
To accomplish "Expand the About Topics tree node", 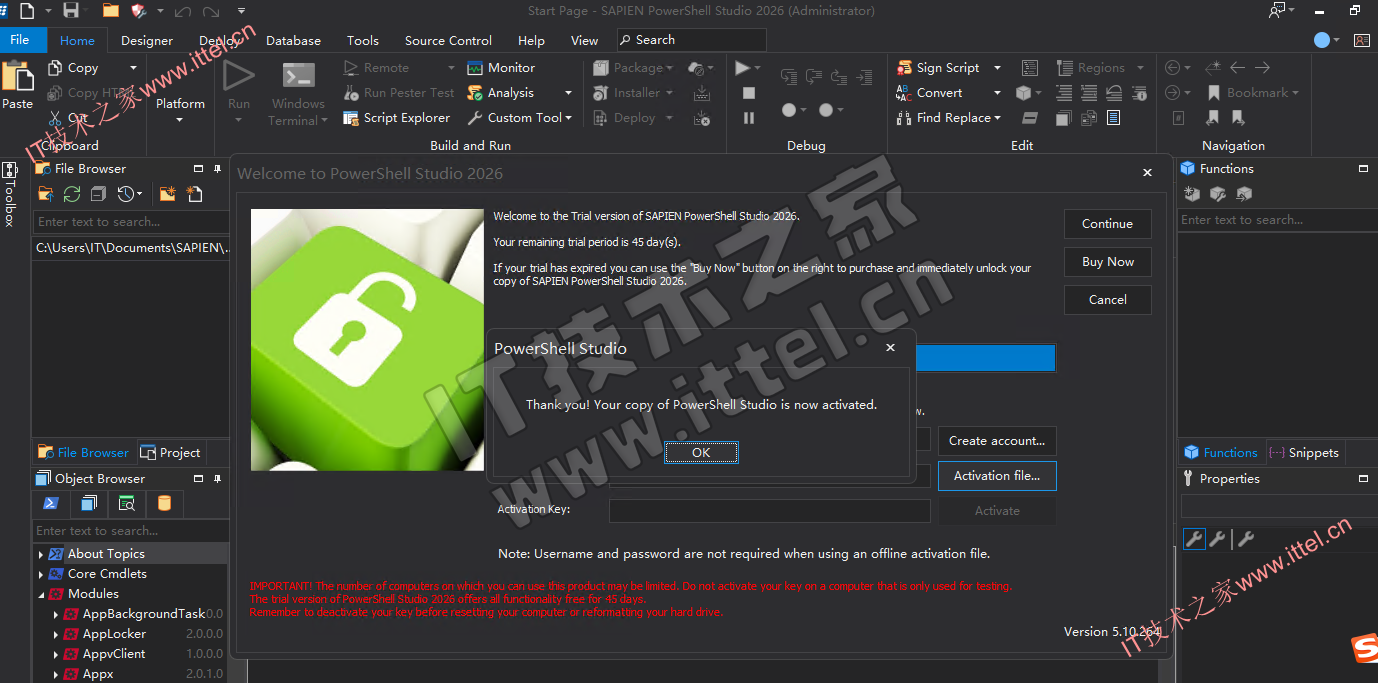I will point(41,554).
